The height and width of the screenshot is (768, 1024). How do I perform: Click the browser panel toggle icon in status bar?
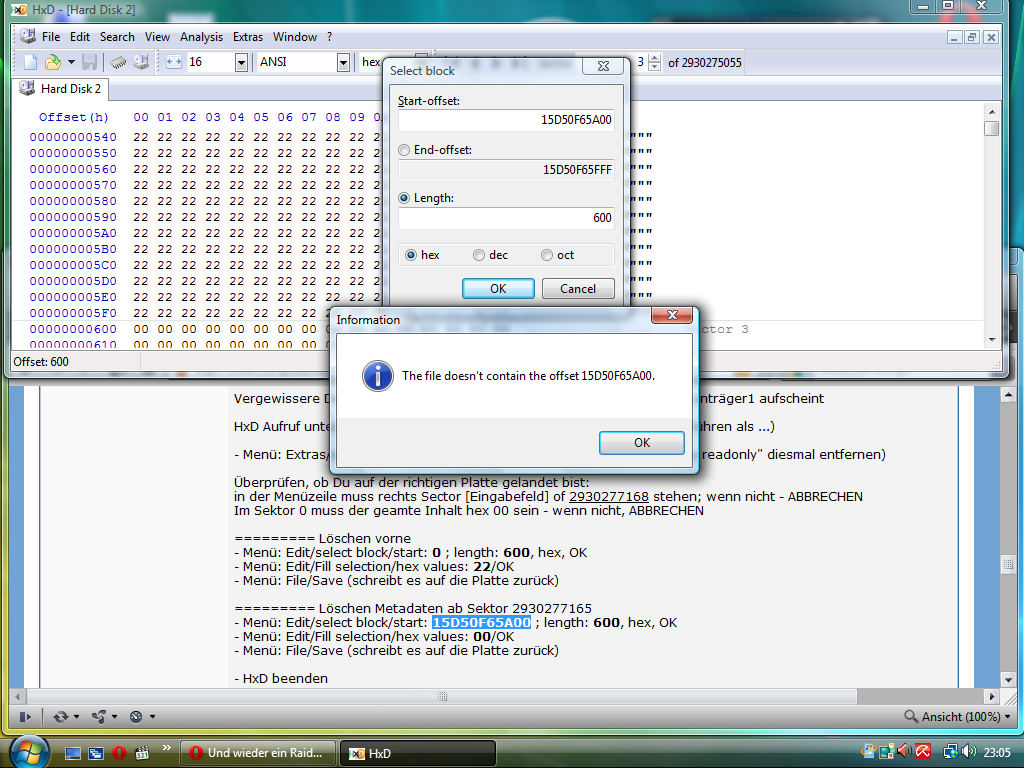pos(25,717)
